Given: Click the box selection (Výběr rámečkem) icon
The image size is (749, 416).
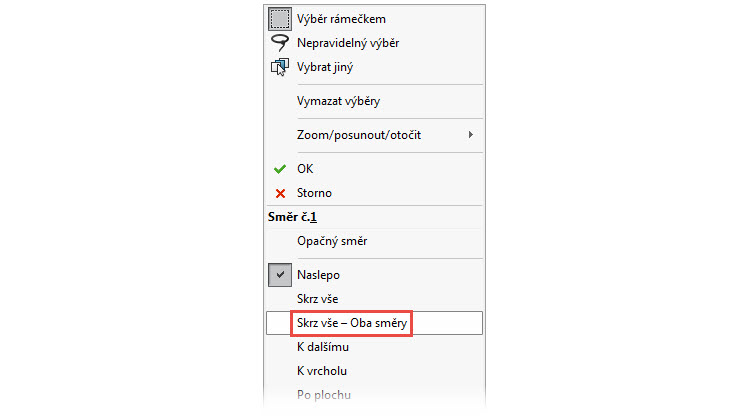Looking at the screenshot, I should 279,18.
